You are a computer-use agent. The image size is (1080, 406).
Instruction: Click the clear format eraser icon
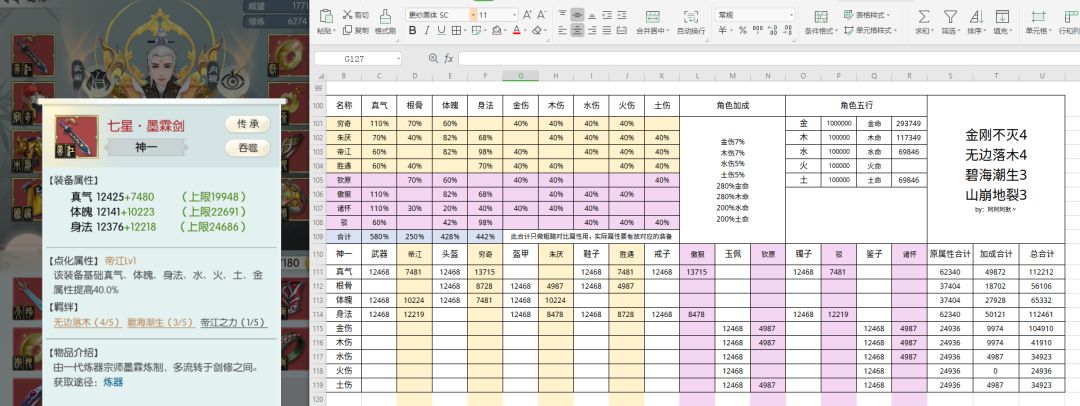tap(536, 30)
